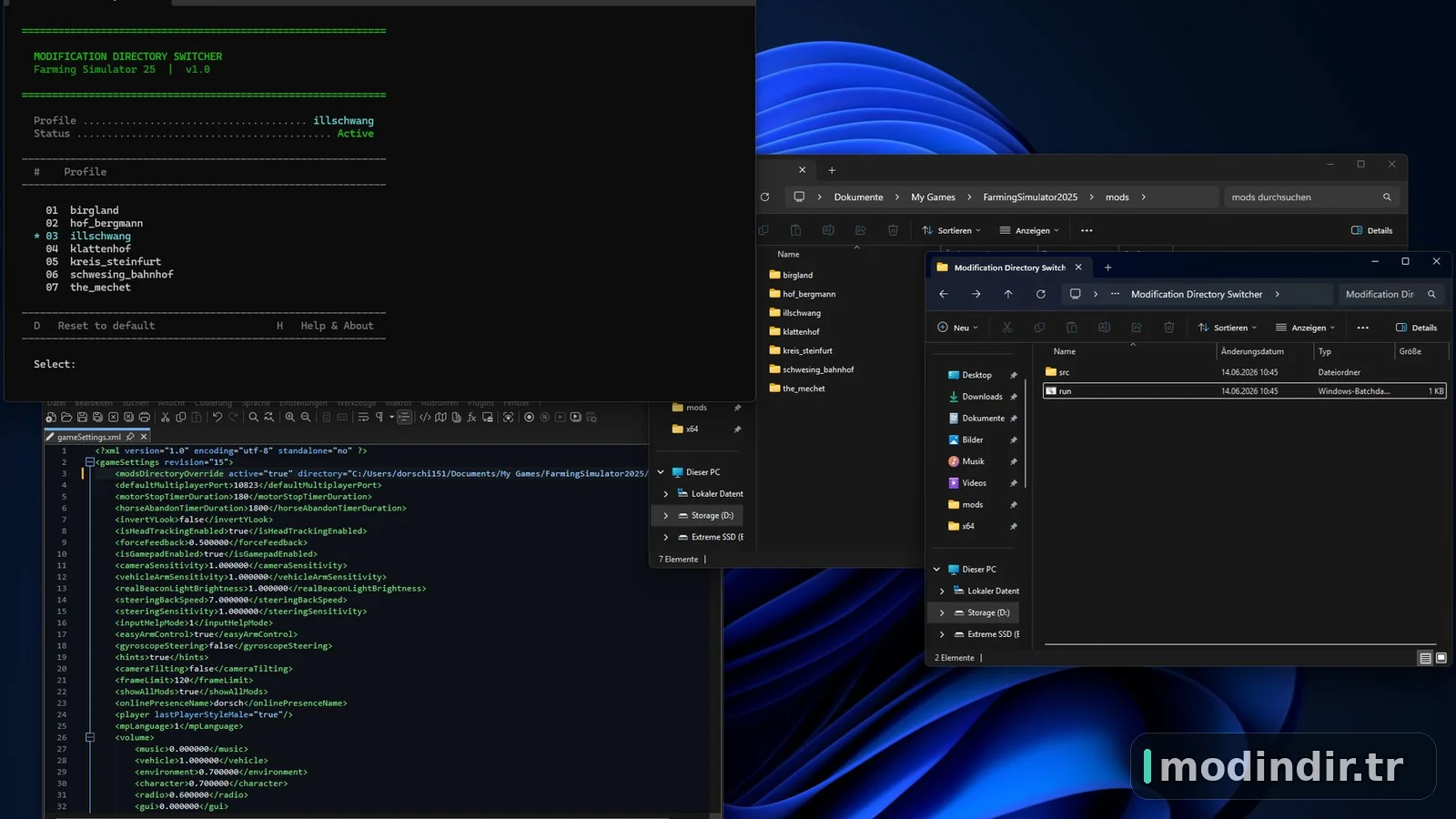The width and height of the screenshot is (1456, 819).
Task: Toggle Folder as Workspace in Notepad++
Action: (x=488, y=417)
